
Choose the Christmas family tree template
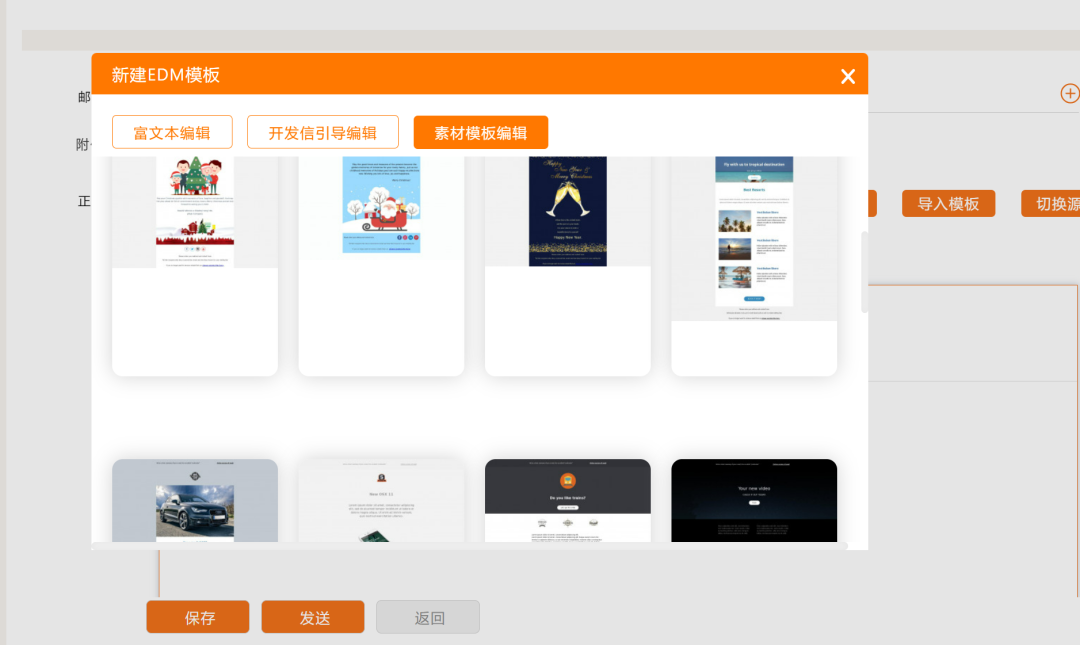click(x=195, y=266)
